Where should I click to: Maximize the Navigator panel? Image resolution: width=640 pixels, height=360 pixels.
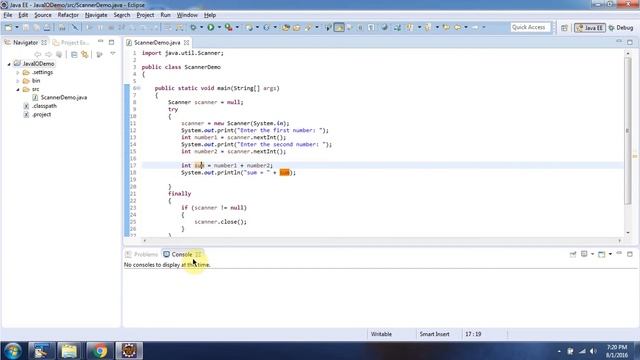(111, 42)
